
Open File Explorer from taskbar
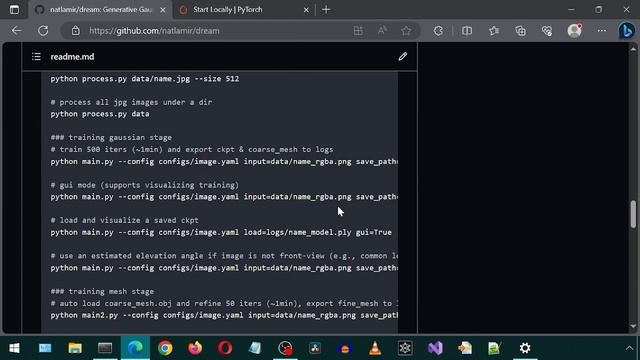(x=75, y=348)
